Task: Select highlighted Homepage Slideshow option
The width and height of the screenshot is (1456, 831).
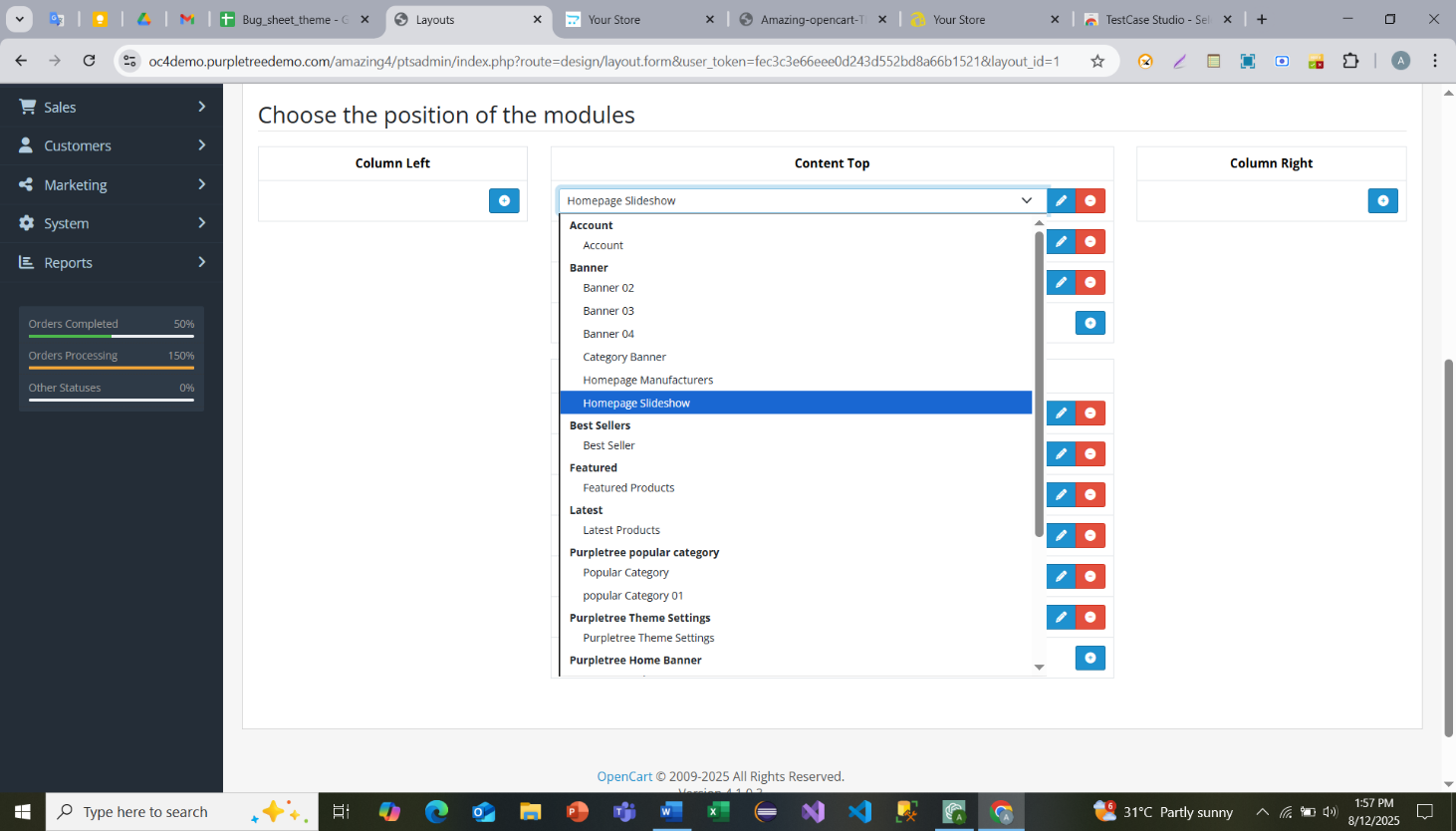Action: (x=796, y=403)
